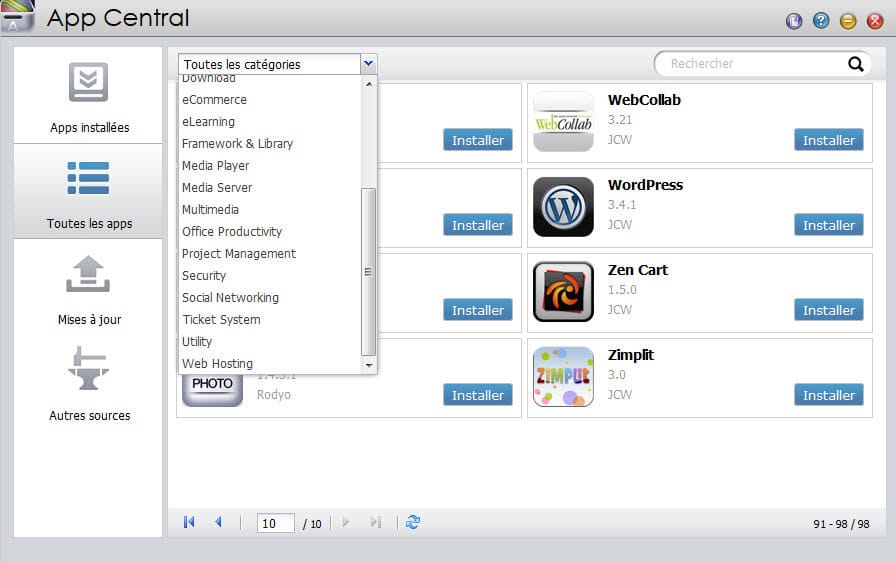Click the WordPress app icon
This screenshot has width=896, height=561.
point(563,207)
